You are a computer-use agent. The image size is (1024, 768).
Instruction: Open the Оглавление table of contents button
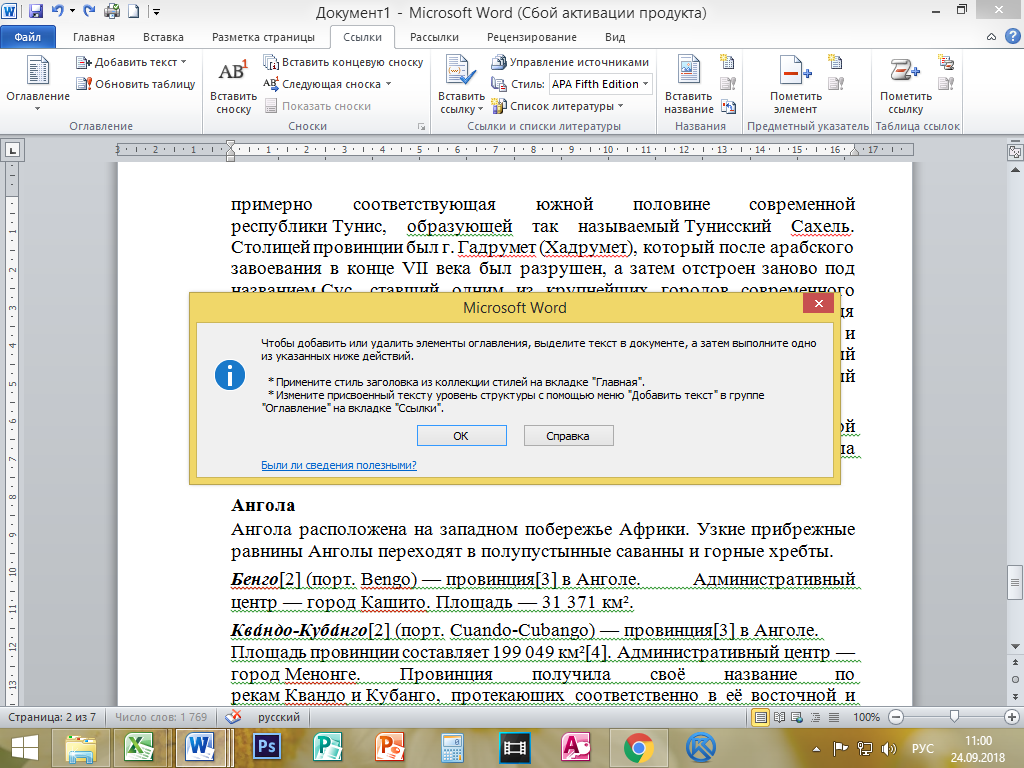tap(37, 82)
